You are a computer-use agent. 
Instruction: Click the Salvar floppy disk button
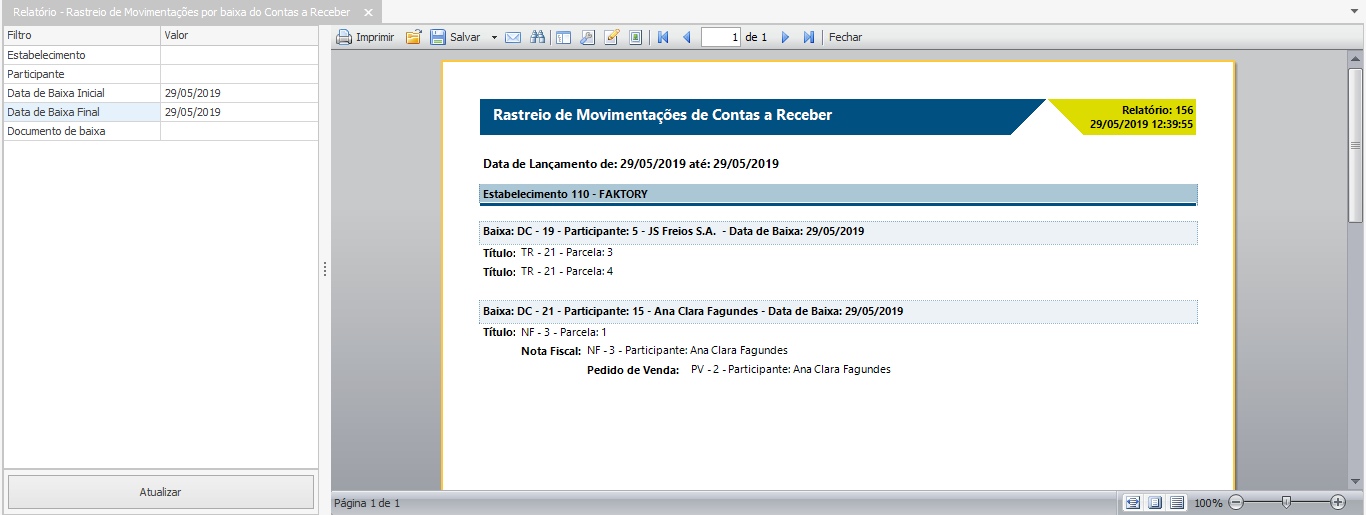click(x=455, y=37)
